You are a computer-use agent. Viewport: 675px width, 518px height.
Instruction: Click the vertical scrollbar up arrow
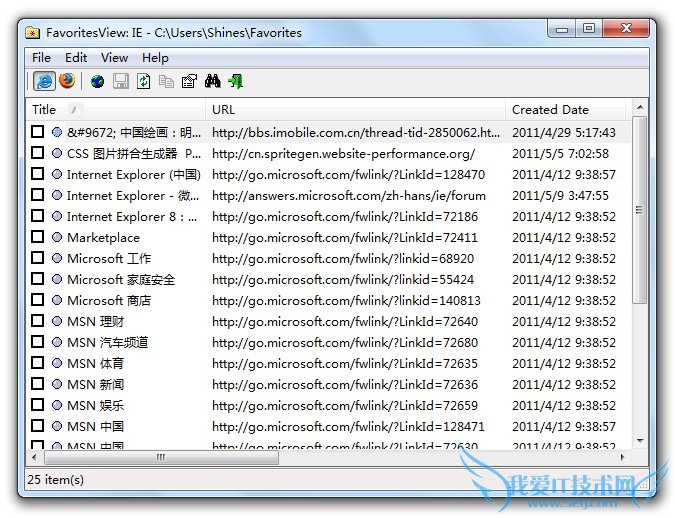tap(640, 107)
